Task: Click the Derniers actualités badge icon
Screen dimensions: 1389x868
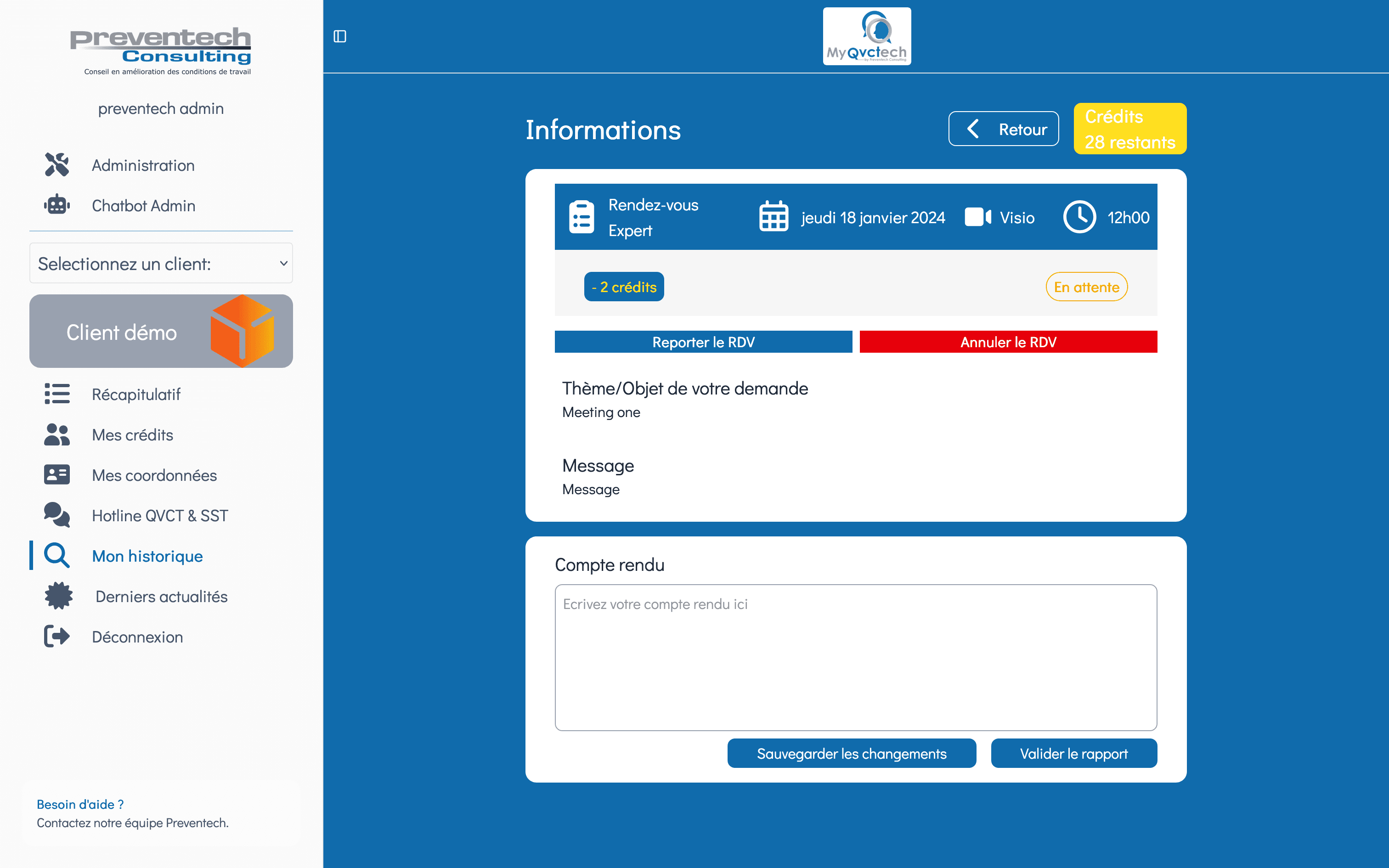Action: 58,596
